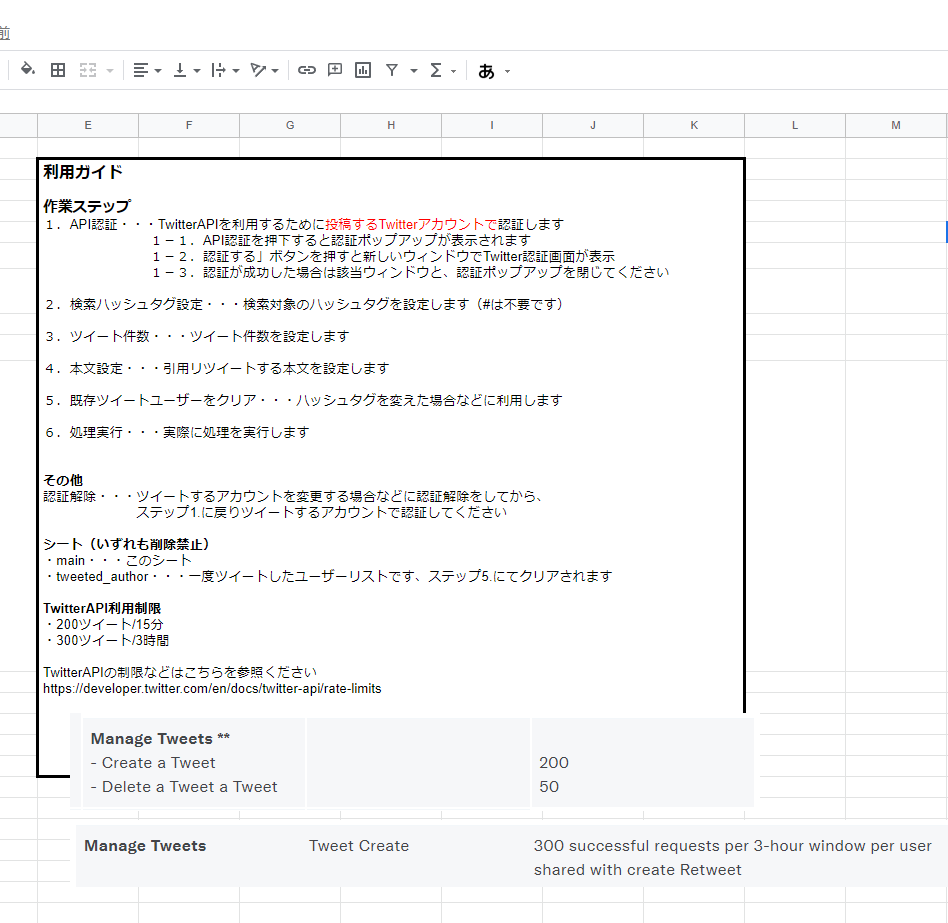Expand the input tools dropdown arrow
The height and width of the screenshot is (923, 948).
coord(507,71)
